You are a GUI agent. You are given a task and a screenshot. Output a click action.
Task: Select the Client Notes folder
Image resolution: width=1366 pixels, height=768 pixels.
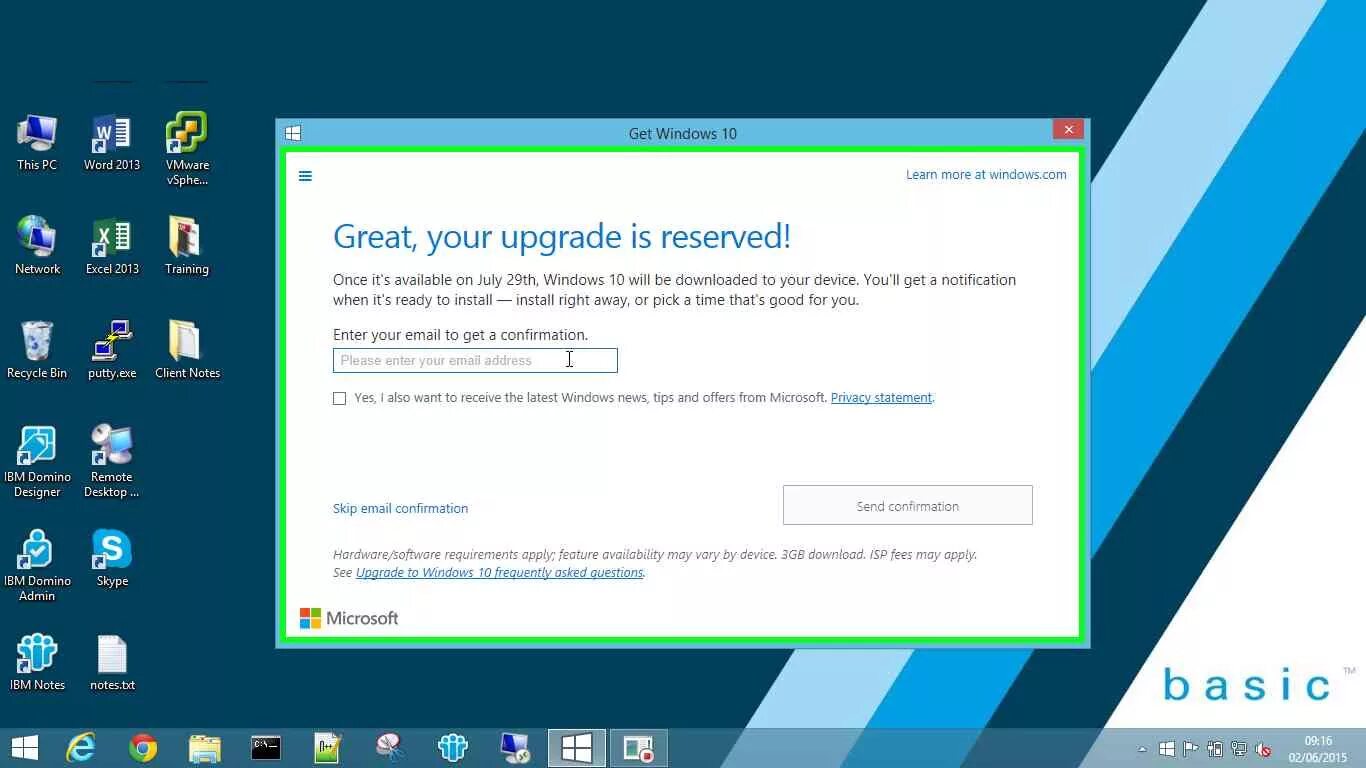tap(187, 350)
